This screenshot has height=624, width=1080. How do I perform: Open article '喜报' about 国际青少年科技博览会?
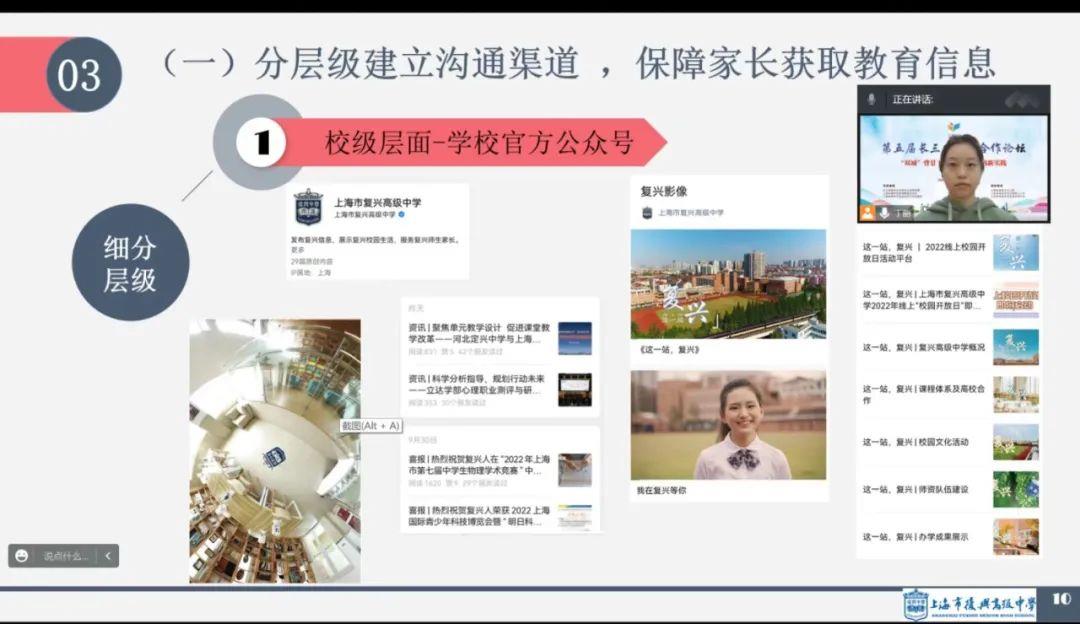coord(479,516)
